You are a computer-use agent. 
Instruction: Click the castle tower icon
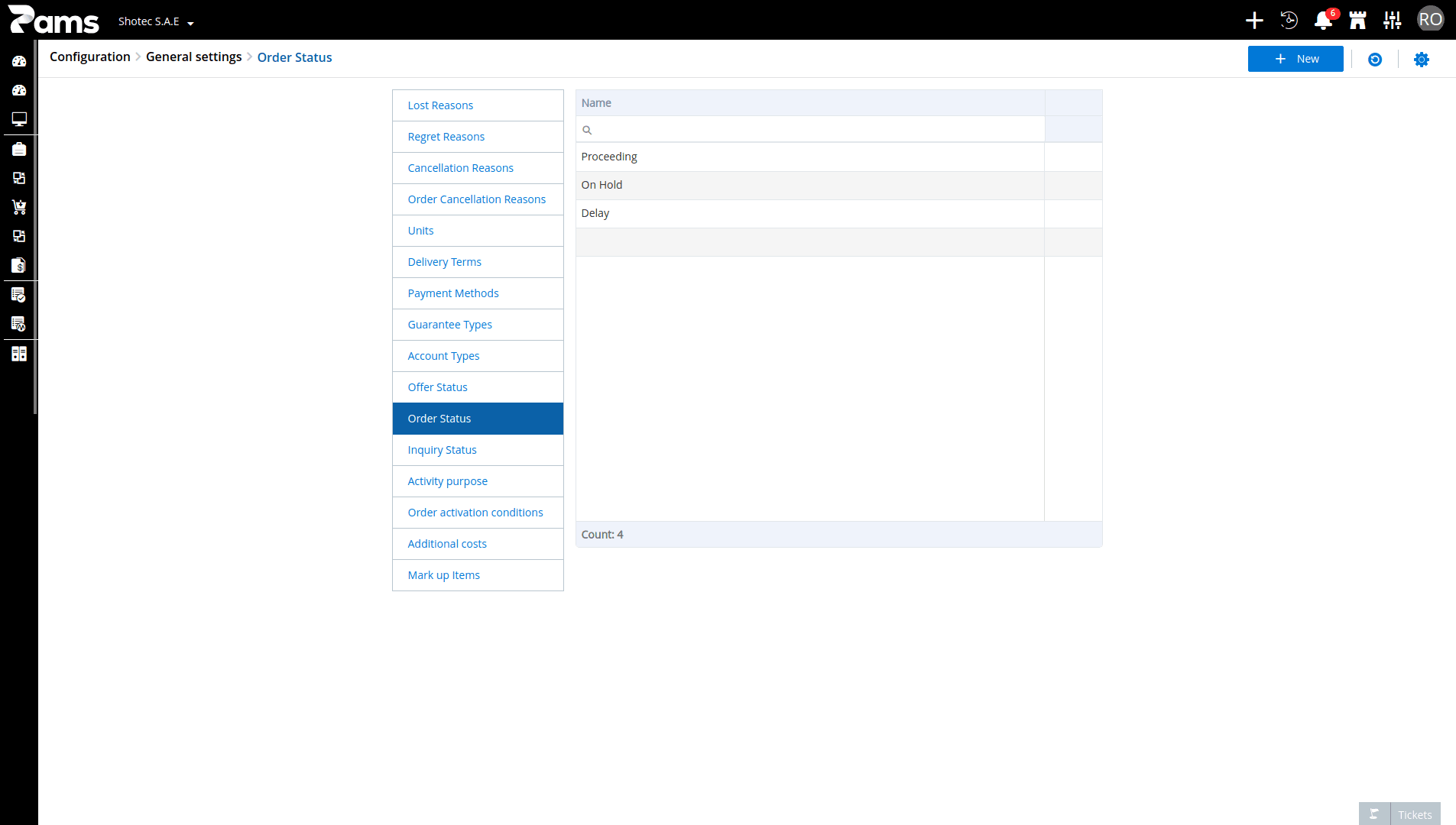tap(1357, 21)
